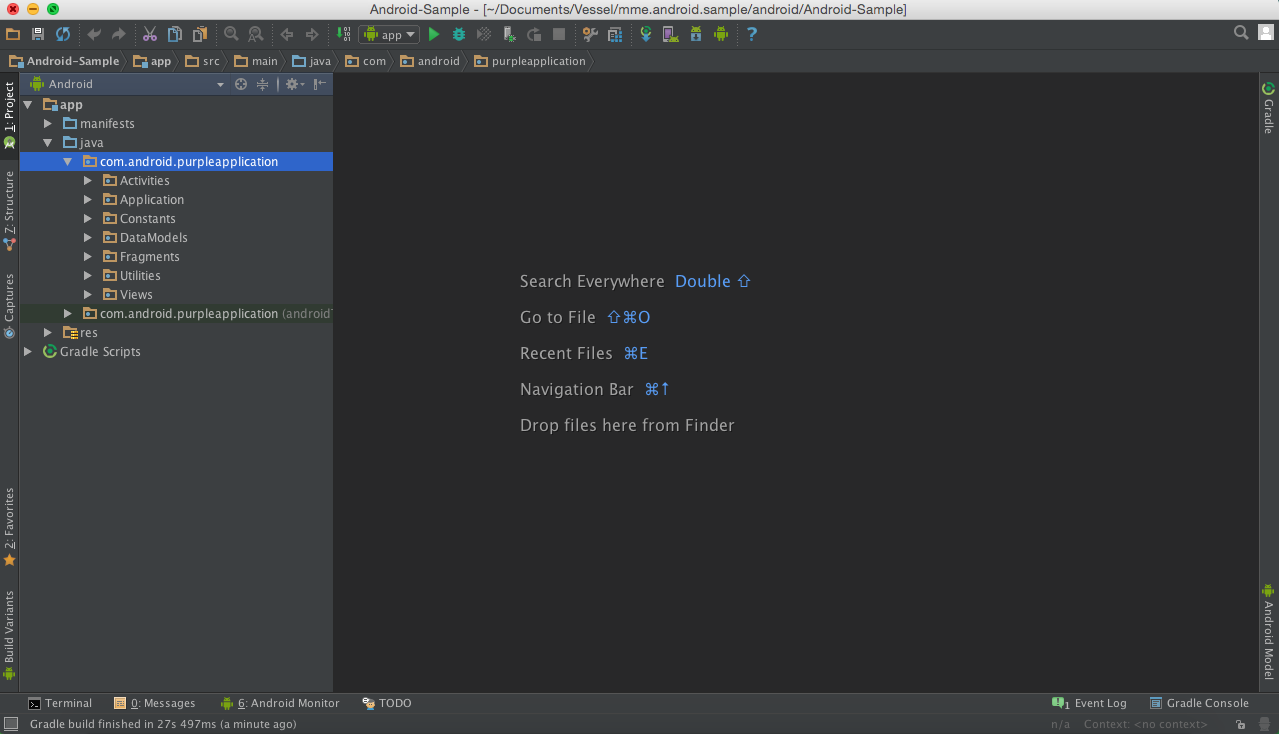Click the Collapse All icon in Project panel

(263, 84)
